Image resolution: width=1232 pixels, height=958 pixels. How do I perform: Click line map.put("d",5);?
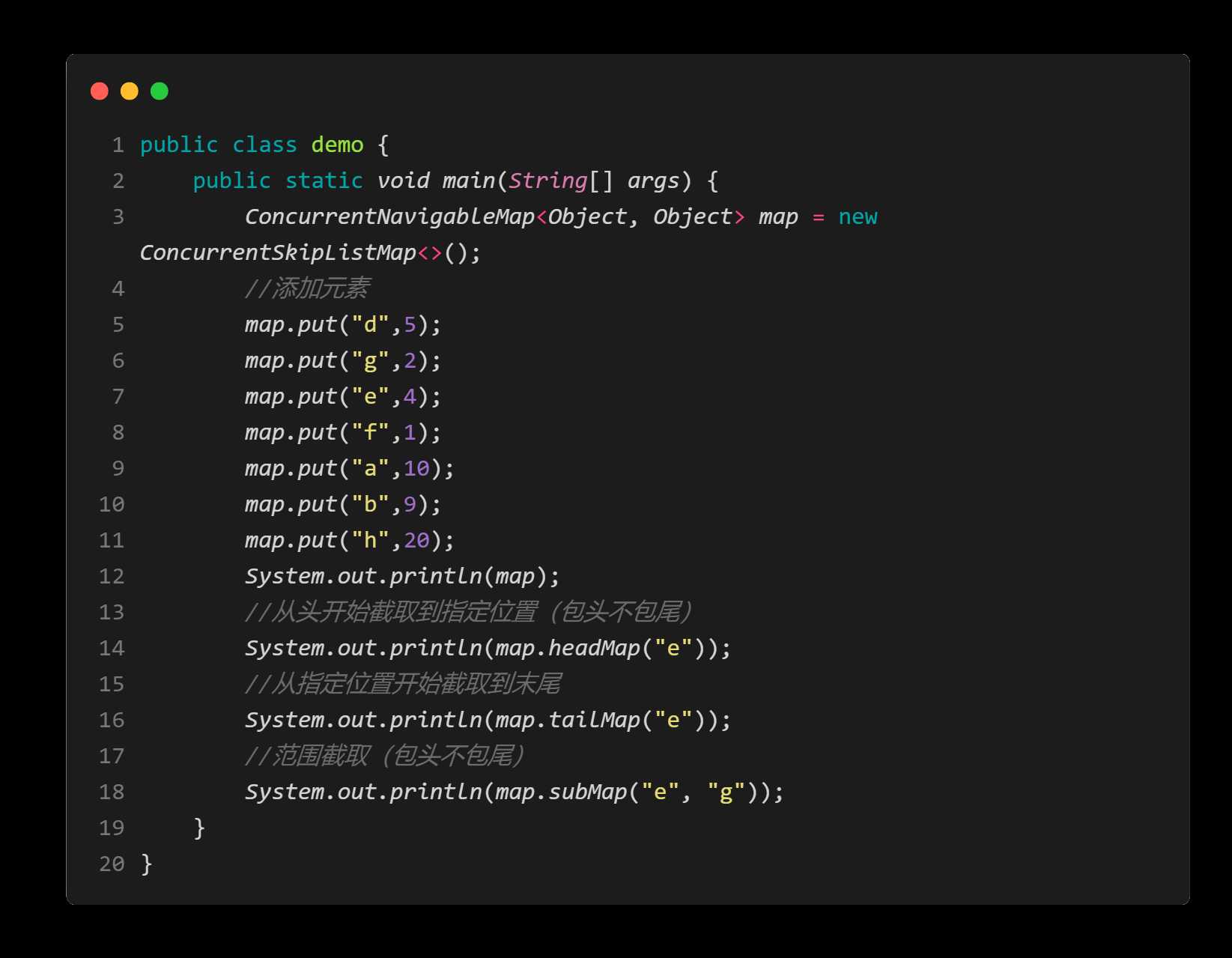coord(343,324)
